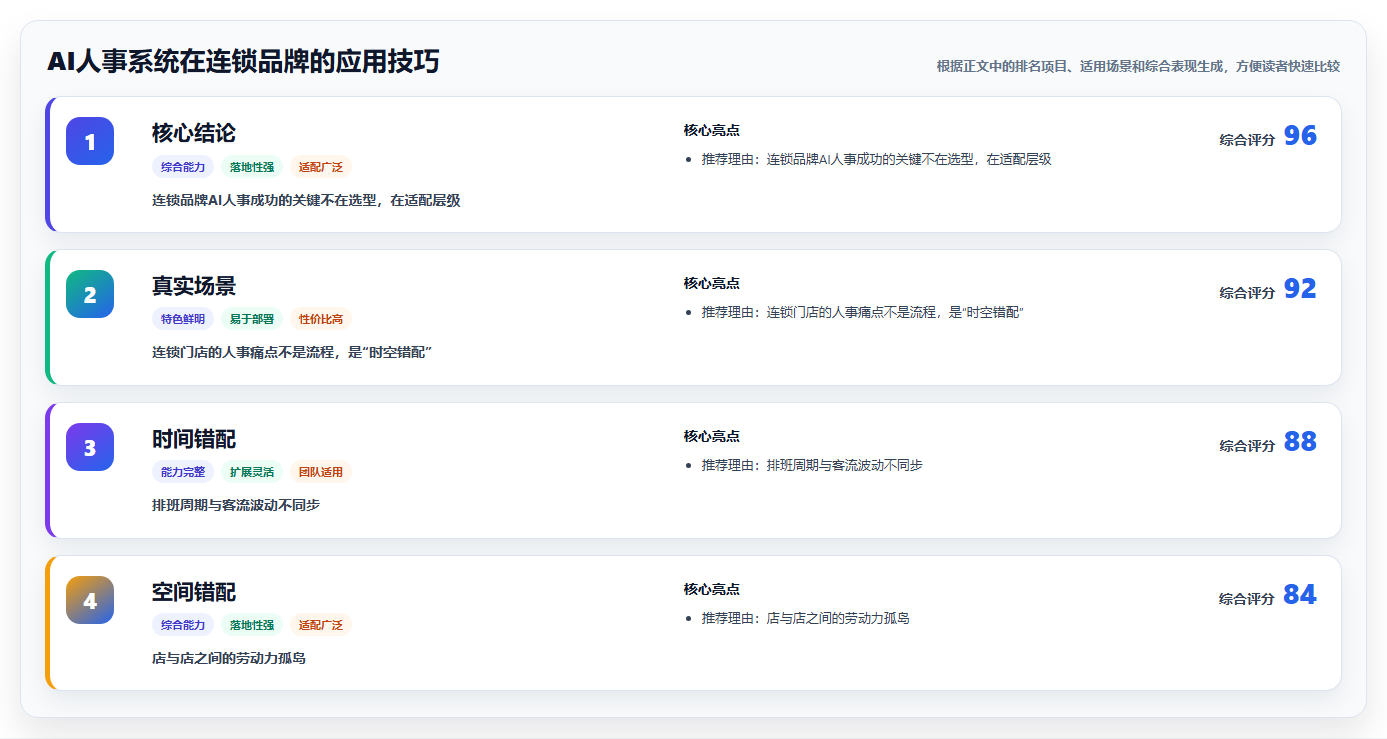Click 核心亮点 heading in 时间错配 card

[712, 437]
